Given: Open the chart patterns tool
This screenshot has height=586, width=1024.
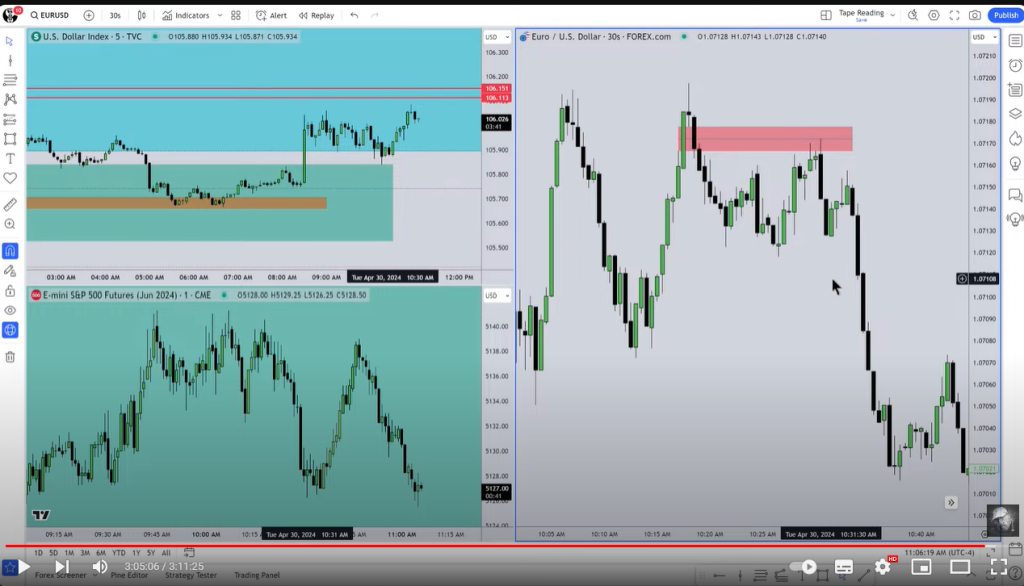Looking at the screenshot, I should pyautogui.click(x=10, y=99).
